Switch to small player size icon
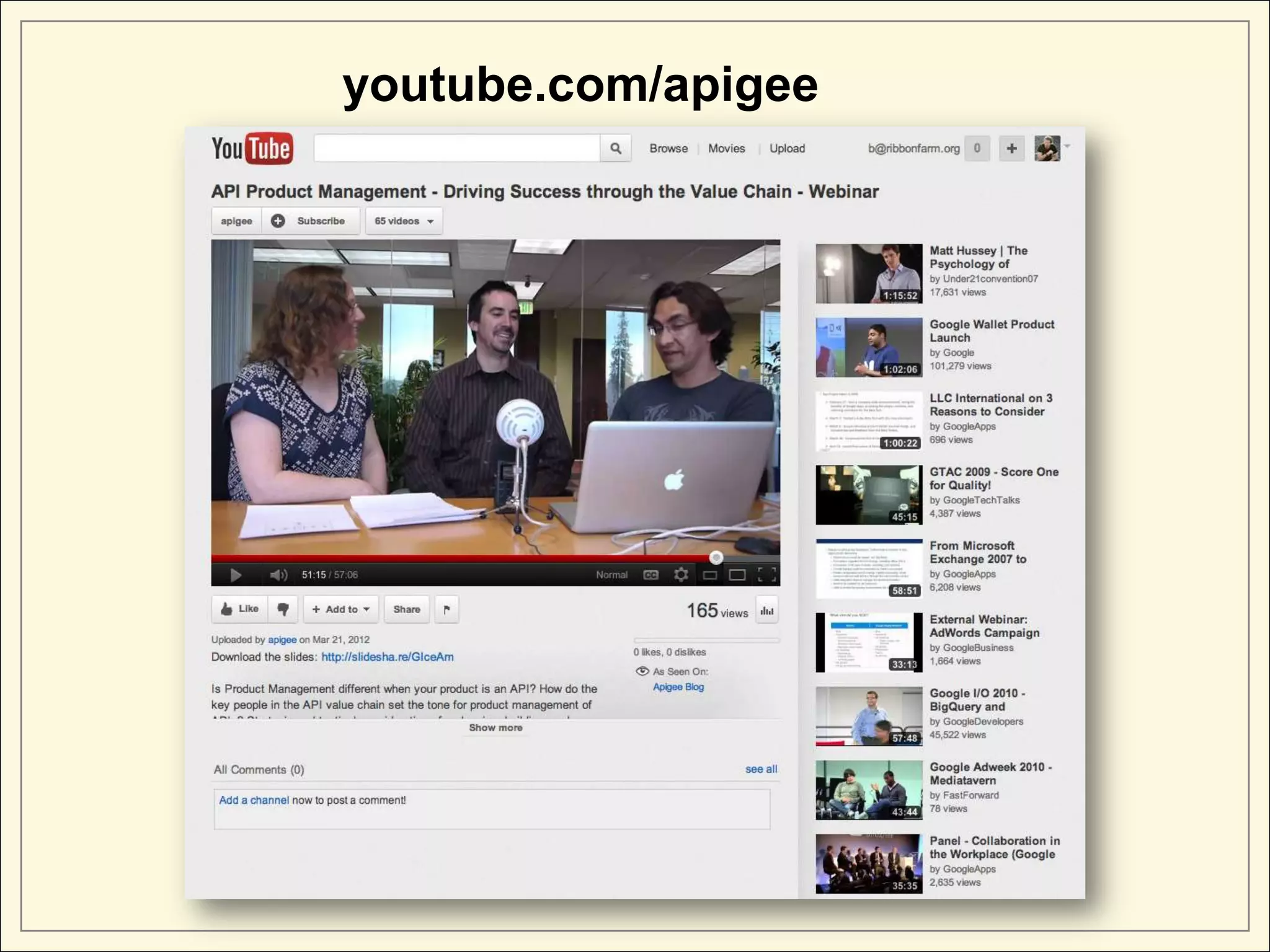Image resolution: width=1270 pixels, height=952 pixels. tap(710, 576)
